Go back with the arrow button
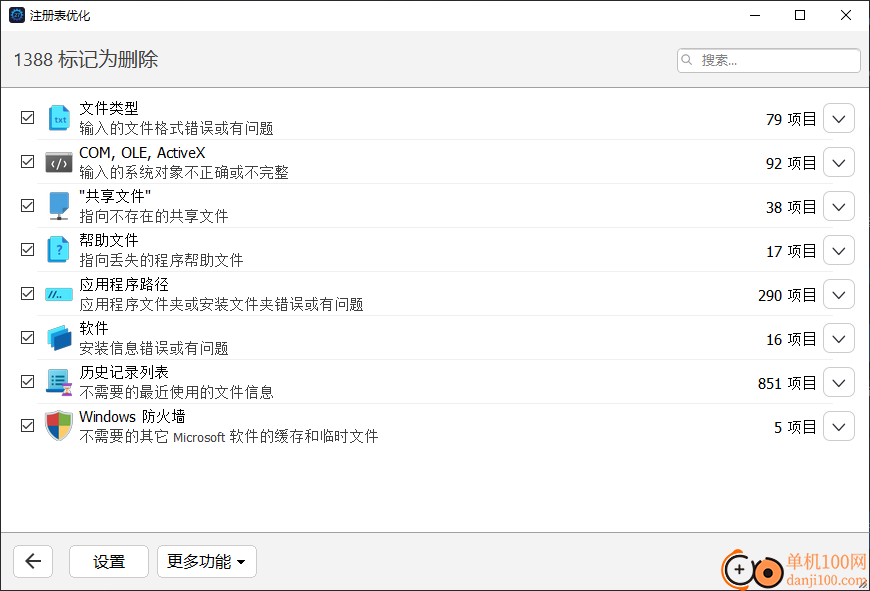The height and width of the screenshot is (591, 870). [x=33, y=561]
